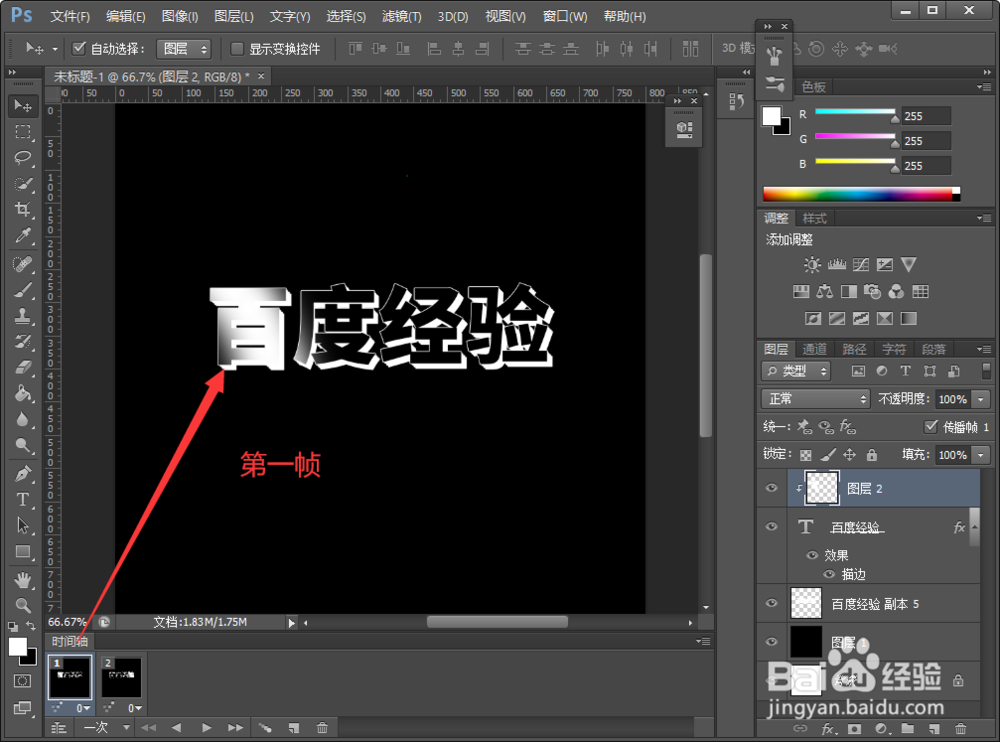Duplicate selected frame in timeline
1000x742 pixels.
point(293,727)
